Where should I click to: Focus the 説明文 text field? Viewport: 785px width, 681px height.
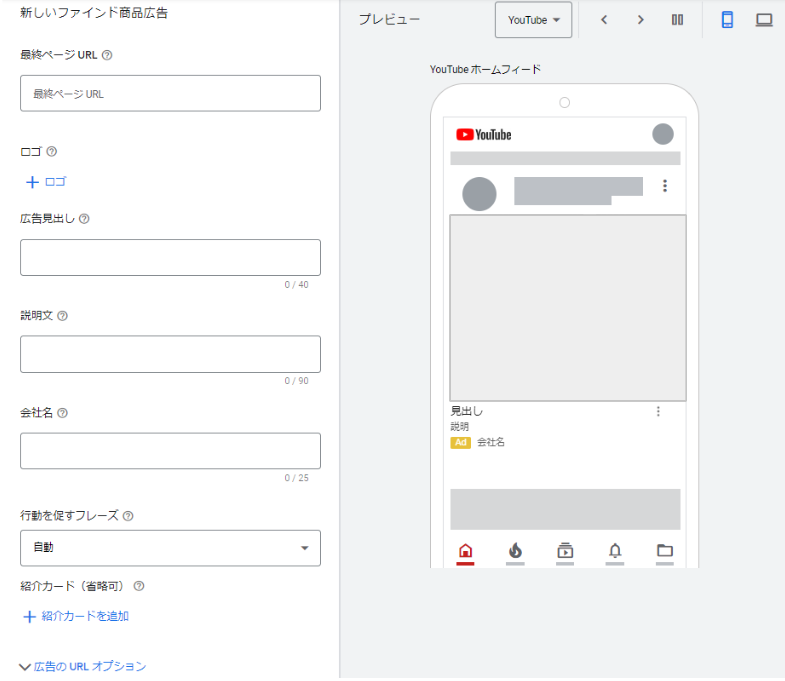(170, 354)
